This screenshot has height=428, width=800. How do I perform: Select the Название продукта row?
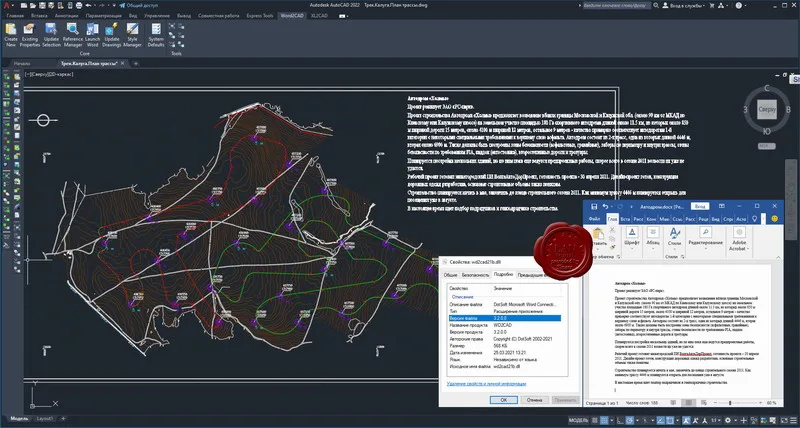pos(505,324)
